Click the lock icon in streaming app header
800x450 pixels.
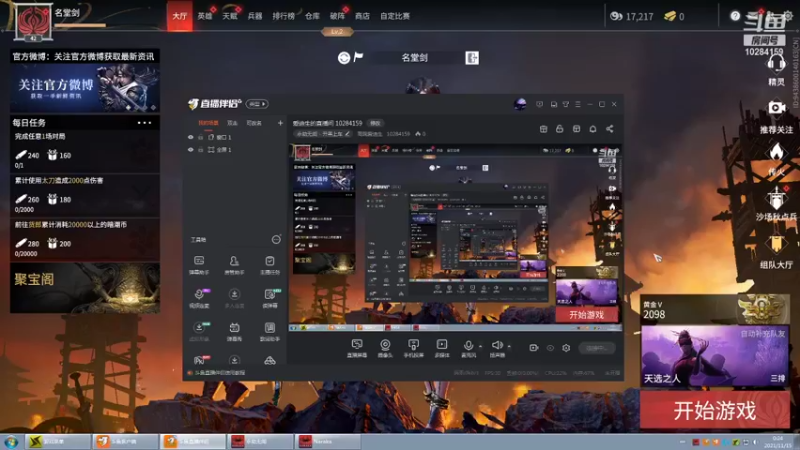(x=560, y=129)
